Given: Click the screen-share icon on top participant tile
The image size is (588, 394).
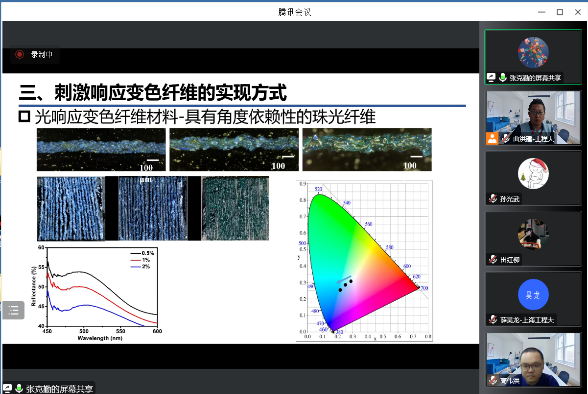Looking at the screenshot, I should pos(491,78).
